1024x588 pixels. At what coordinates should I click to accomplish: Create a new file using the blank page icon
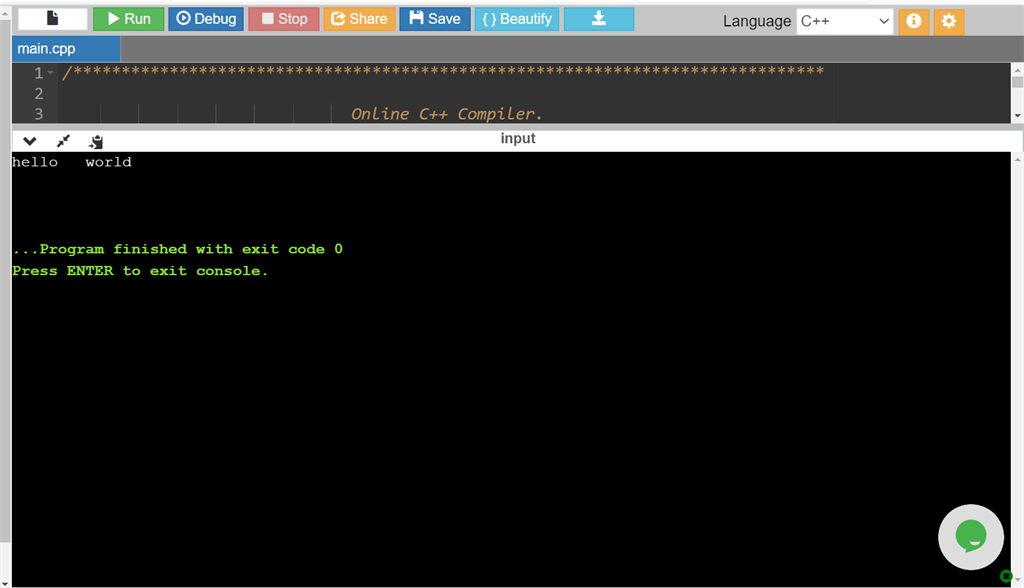(52, 18)
